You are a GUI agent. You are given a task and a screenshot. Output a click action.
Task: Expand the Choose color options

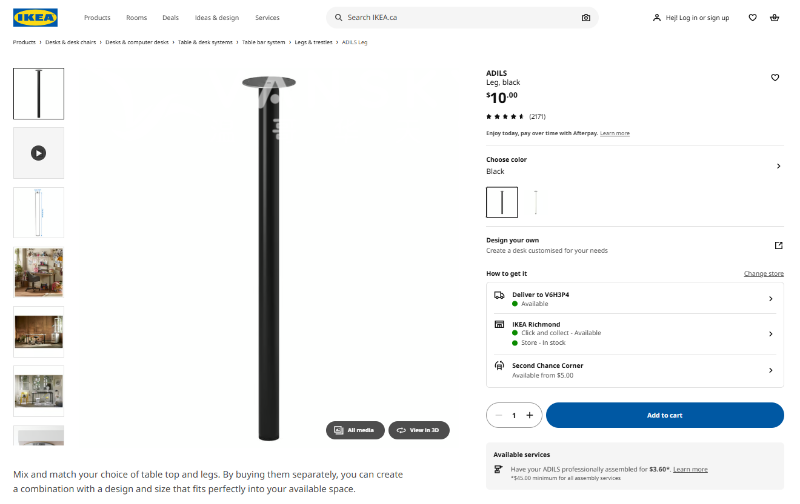click(x=778, y=166)
